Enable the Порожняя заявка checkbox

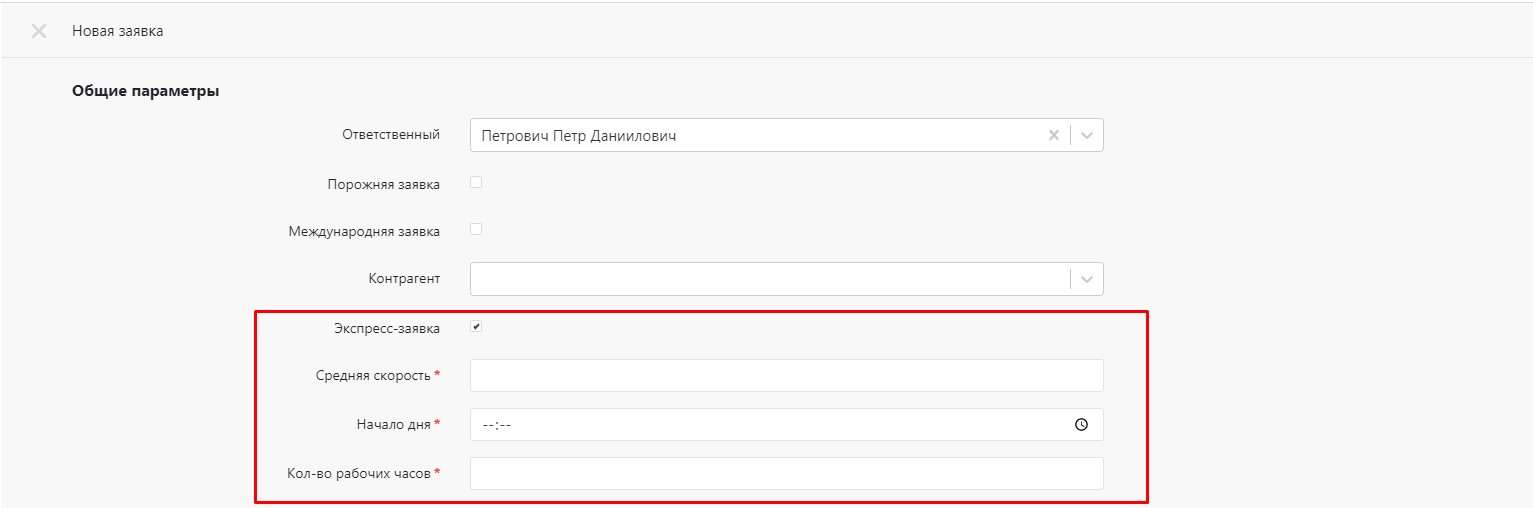click(x=476, y=182)
